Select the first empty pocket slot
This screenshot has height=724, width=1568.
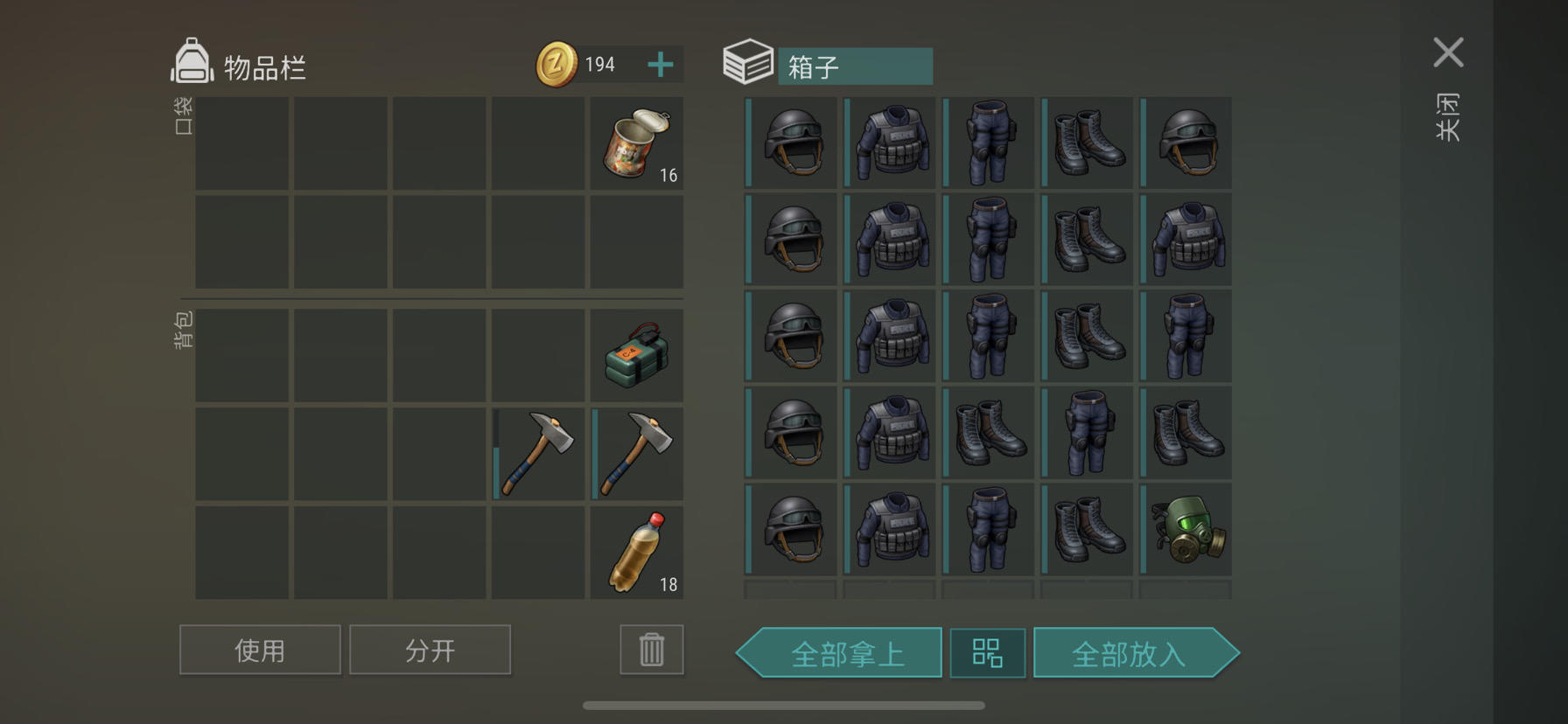241,143
